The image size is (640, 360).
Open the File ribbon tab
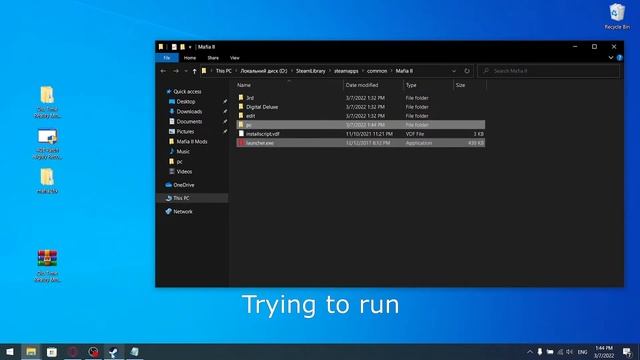tap(167, 58)
